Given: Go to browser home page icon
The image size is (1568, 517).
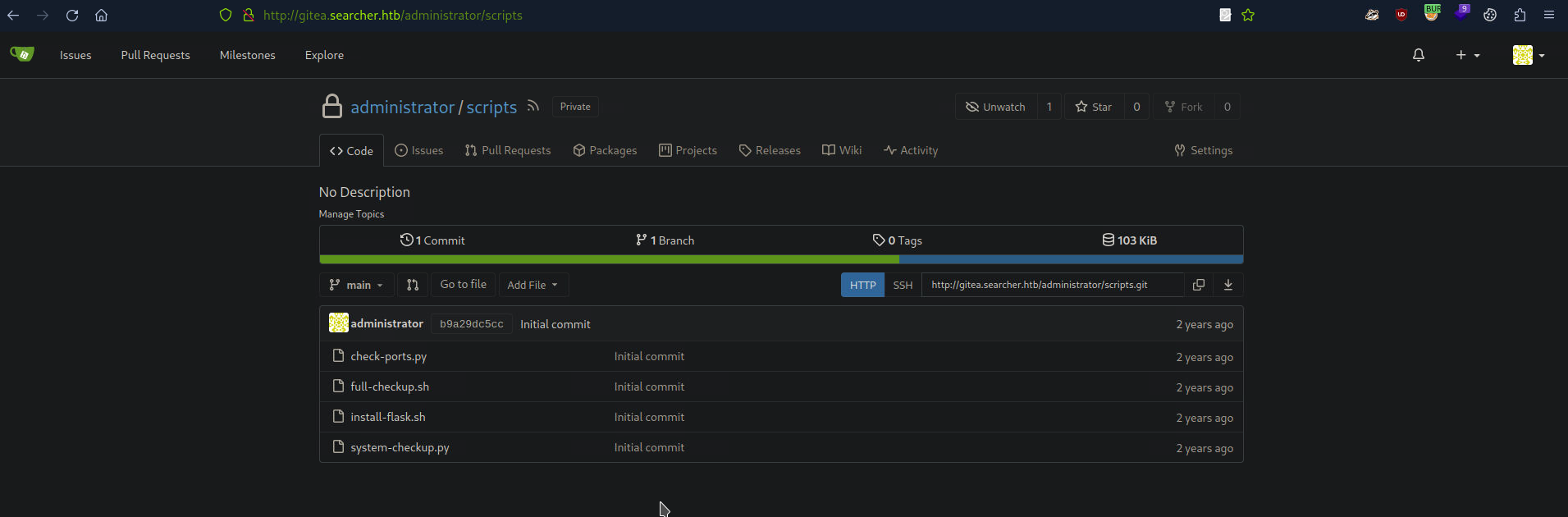Looking at the screenshot, I should click(x=101, y=15).
